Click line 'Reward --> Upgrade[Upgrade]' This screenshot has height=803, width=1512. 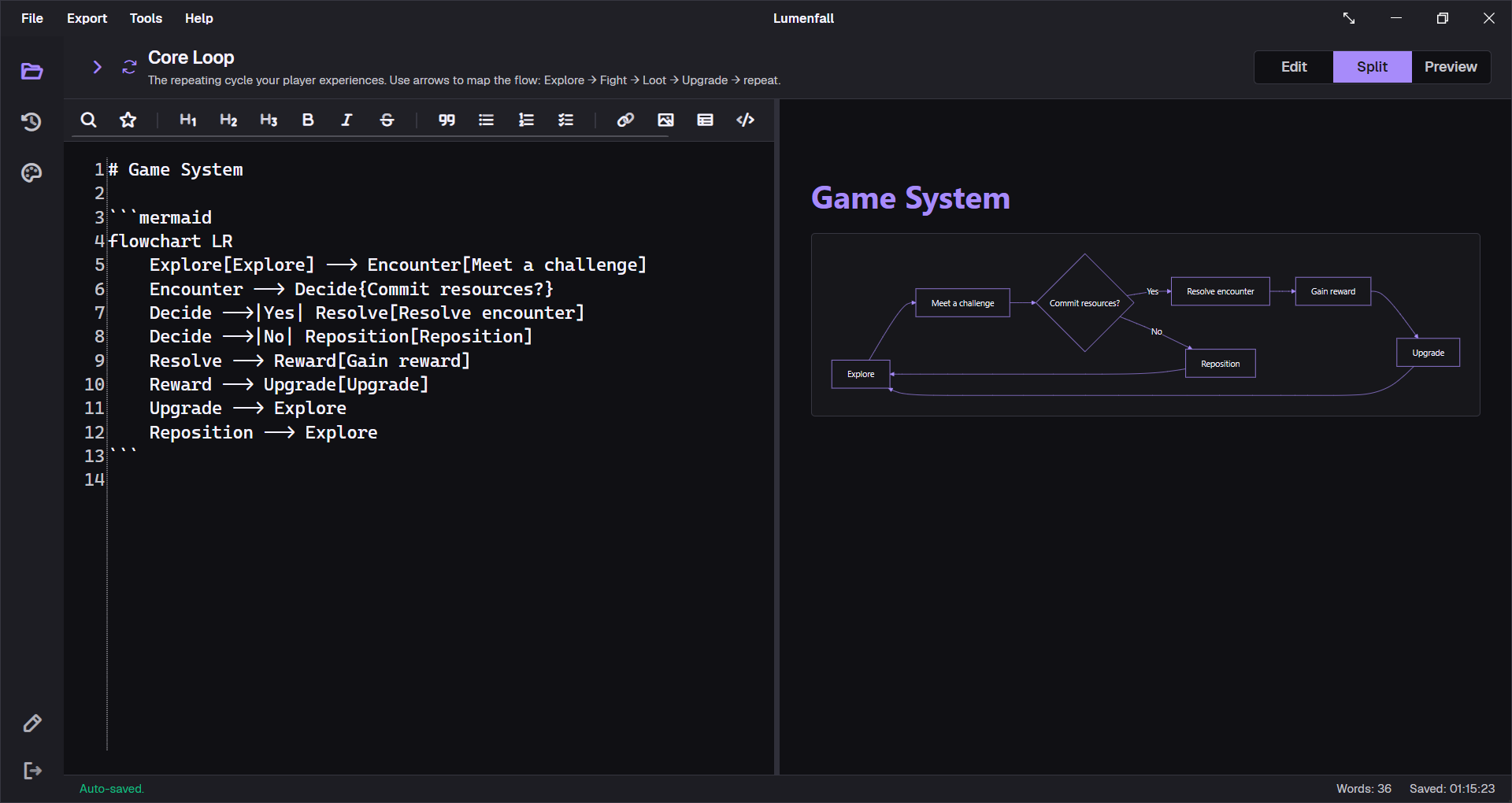point(289,384)
